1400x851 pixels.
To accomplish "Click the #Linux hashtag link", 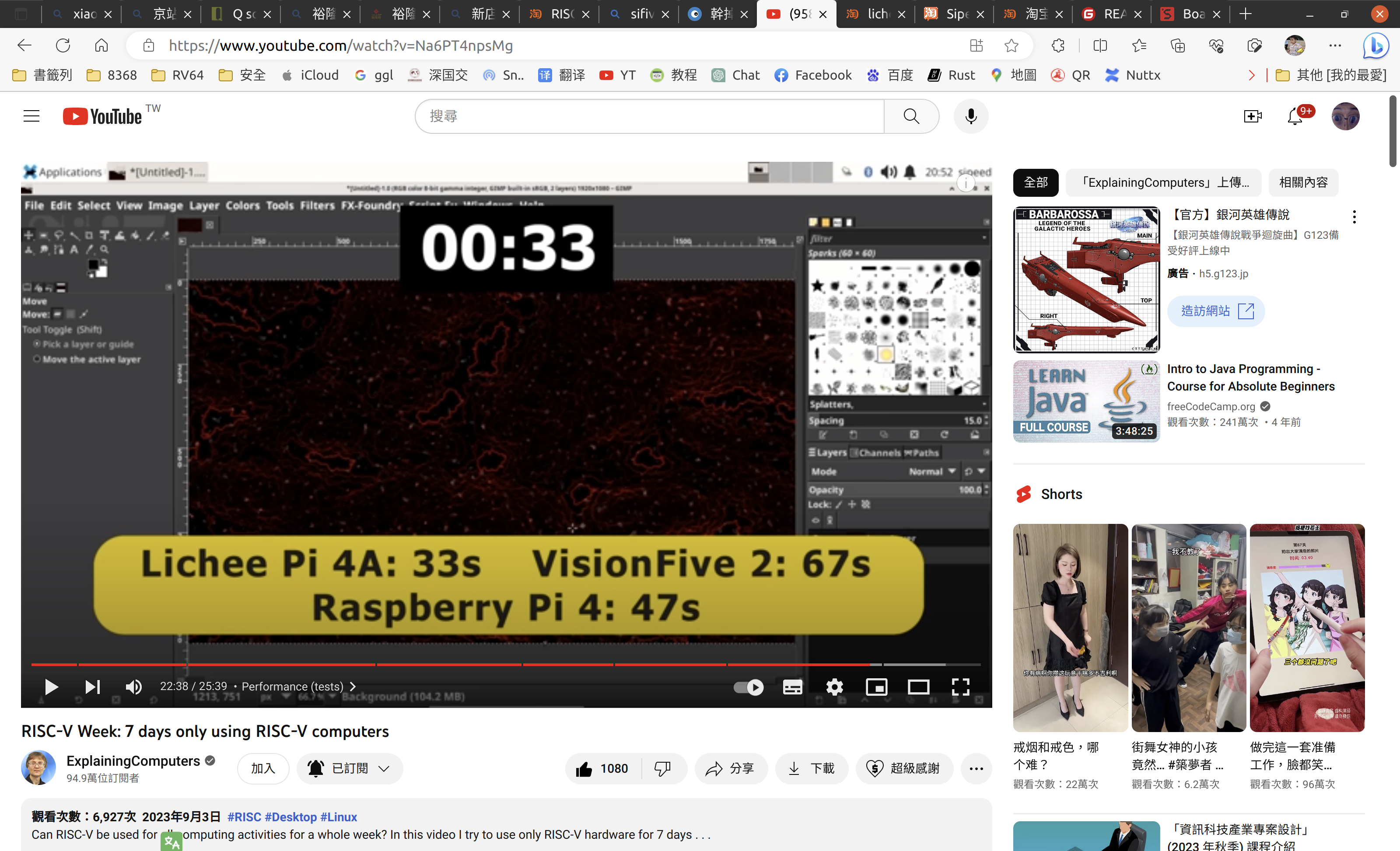I will (x=339, y=817).
